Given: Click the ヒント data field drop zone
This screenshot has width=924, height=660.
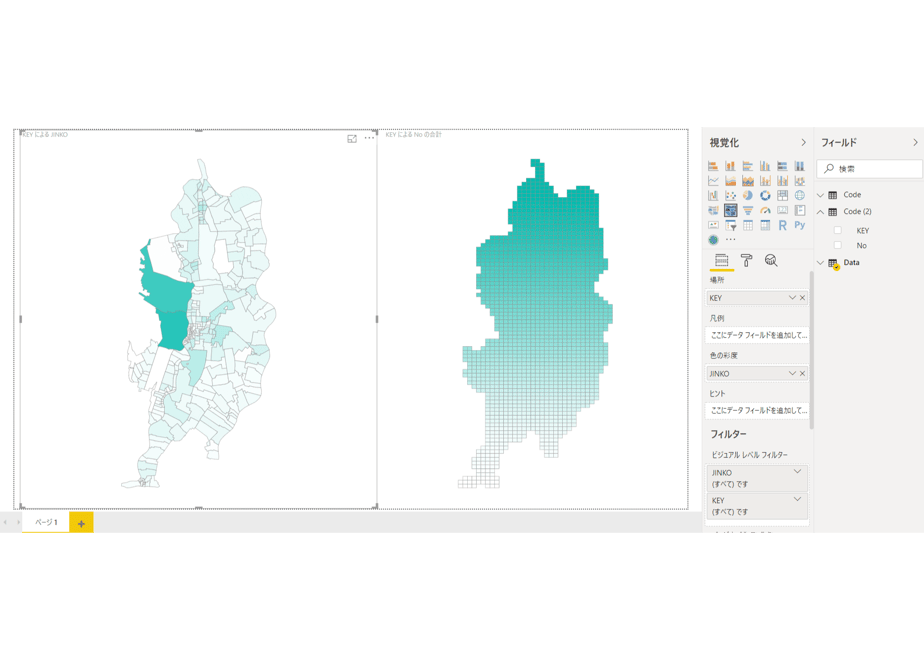Looking at the screenshot, I should (x=757, y=410).
